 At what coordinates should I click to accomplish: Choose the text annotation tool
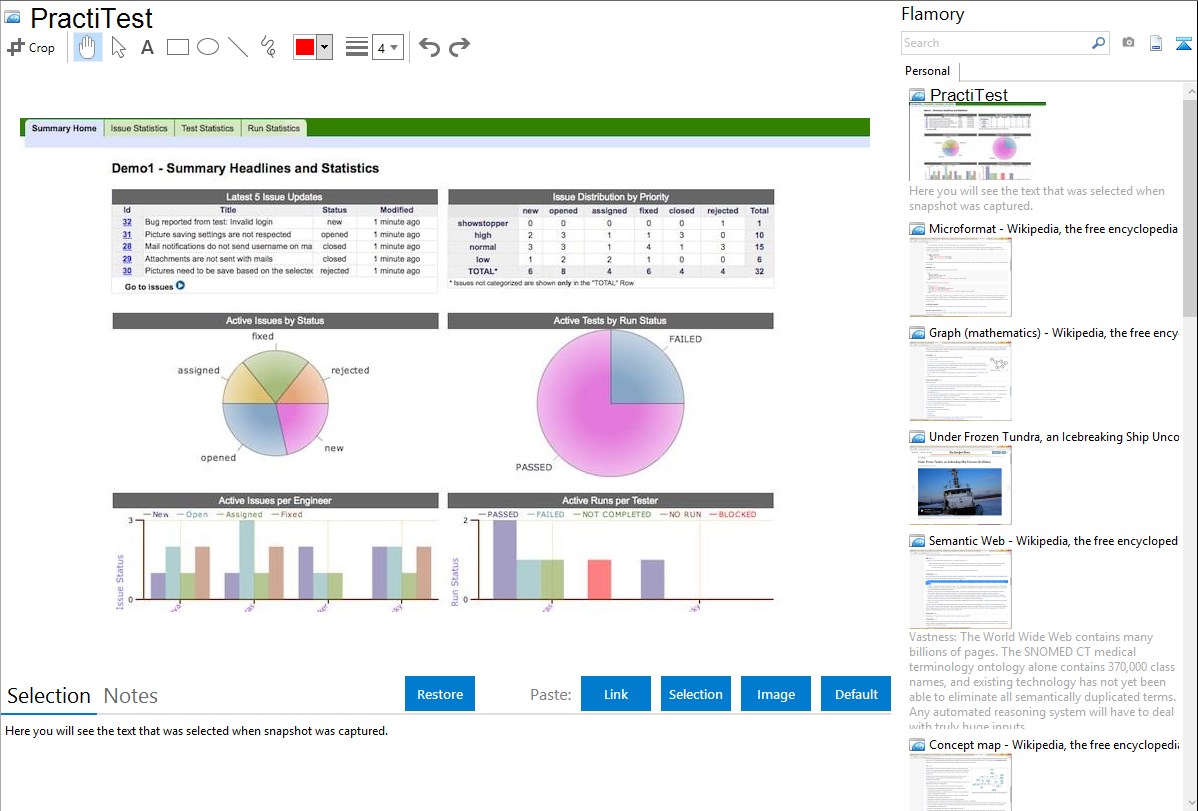[147, 47]
